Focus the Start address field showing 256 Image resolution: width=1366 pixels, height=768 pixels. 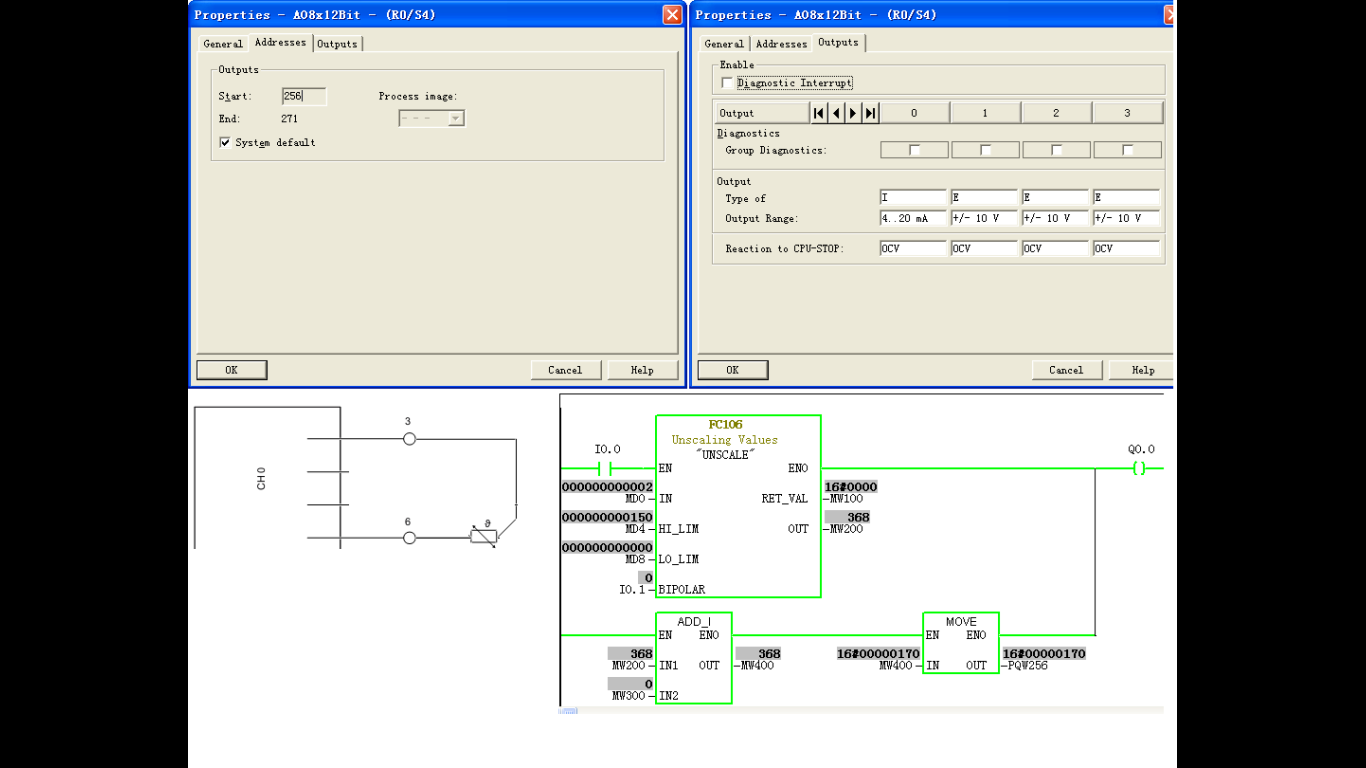coord(304,96)
